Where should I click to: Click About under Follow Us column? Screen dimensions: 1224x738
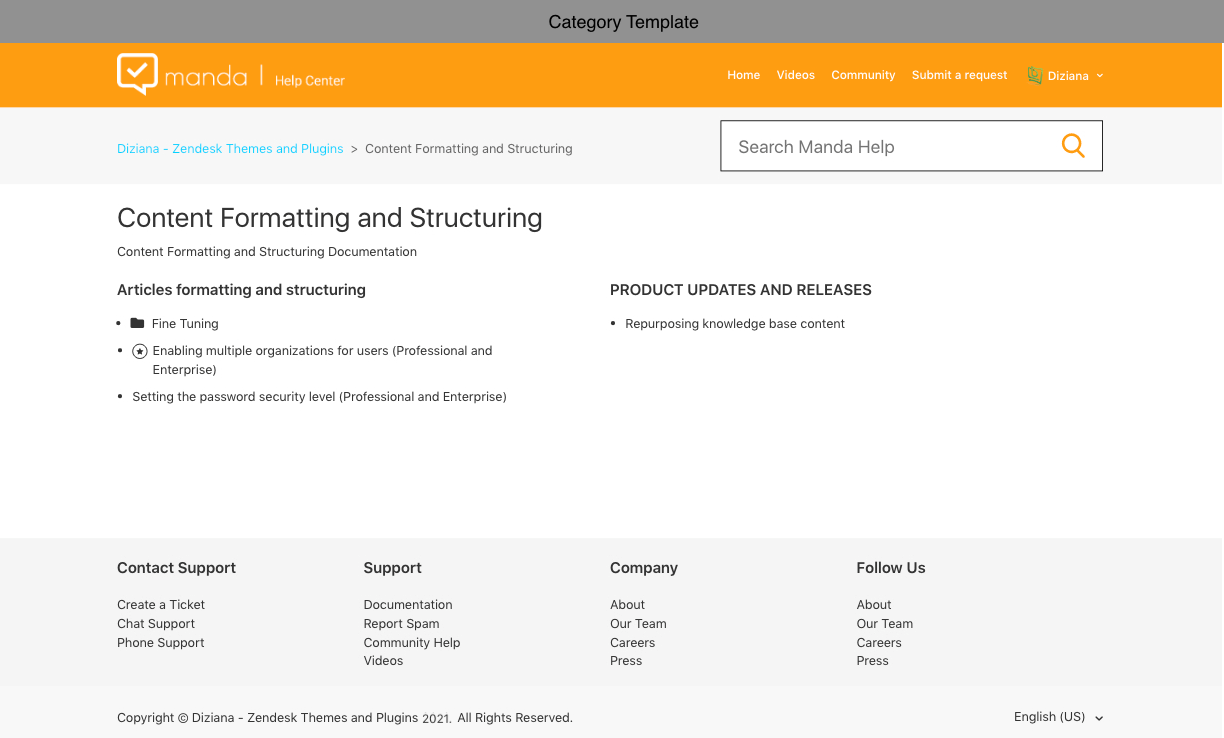874,604
